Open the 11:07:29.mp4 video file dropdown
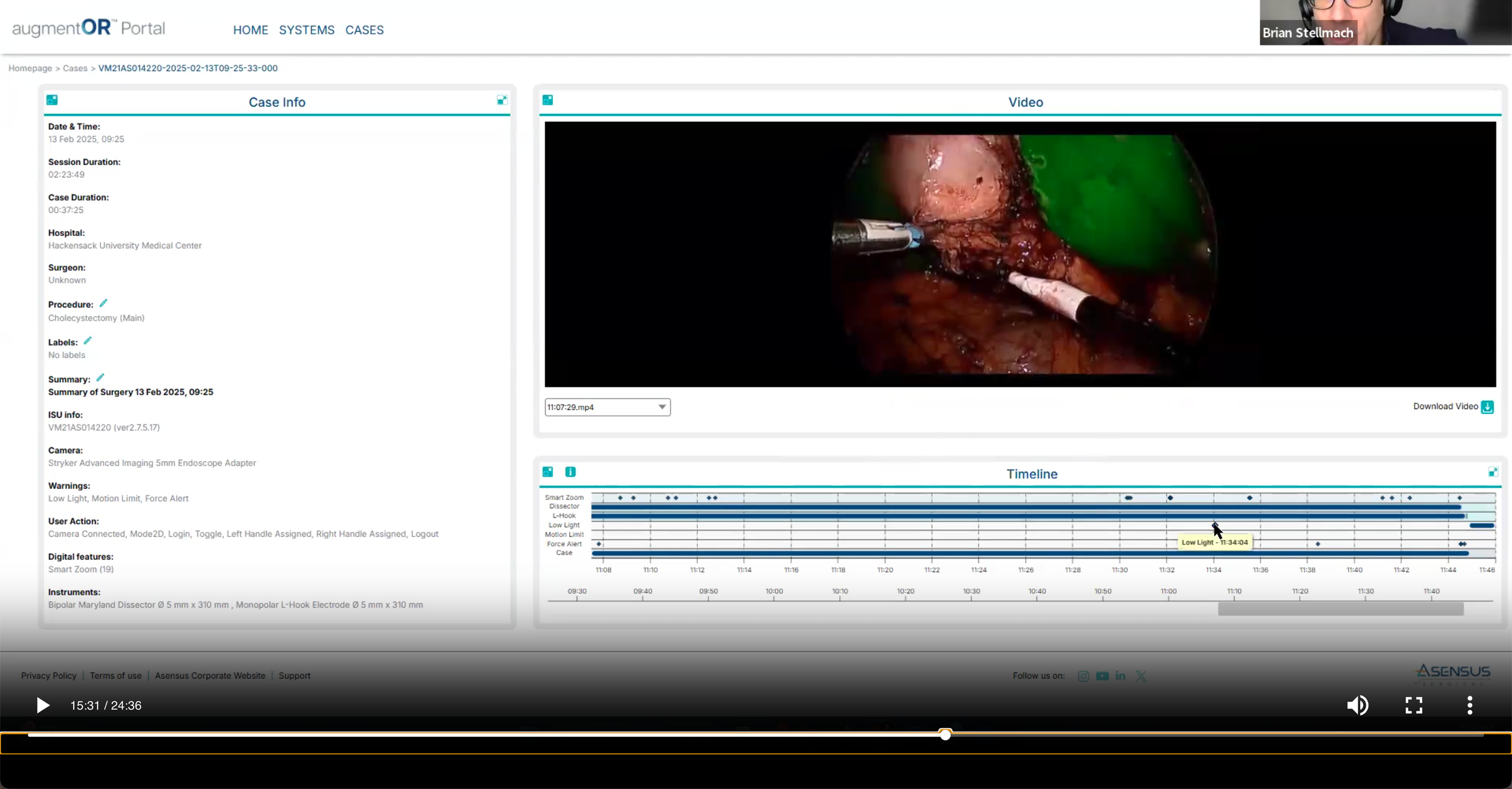 (x=607, y=407)
